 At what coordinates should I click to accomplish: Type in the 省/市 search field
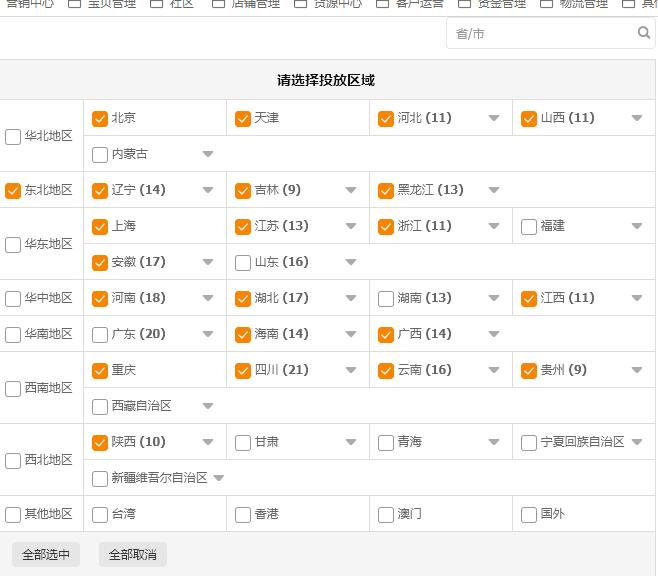pyautogui.click(x=540, y=33)
